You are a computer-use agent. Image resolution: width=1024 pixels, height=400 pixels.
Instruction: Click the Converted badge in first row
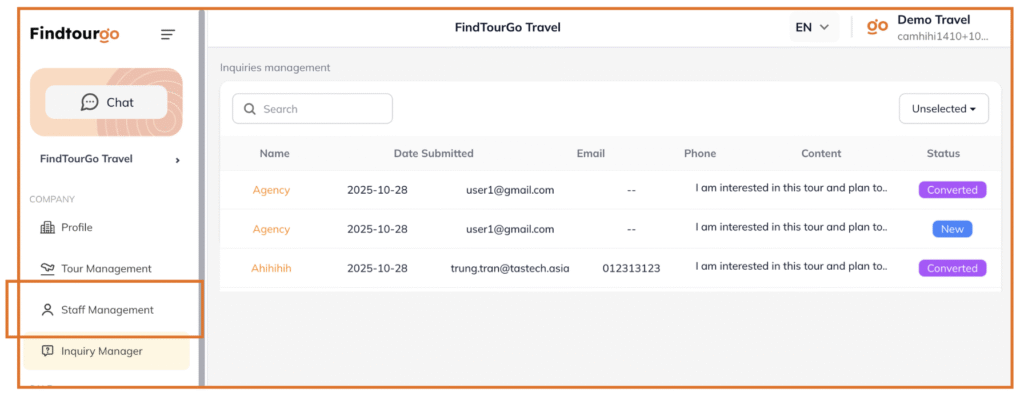tap(952, 190)
